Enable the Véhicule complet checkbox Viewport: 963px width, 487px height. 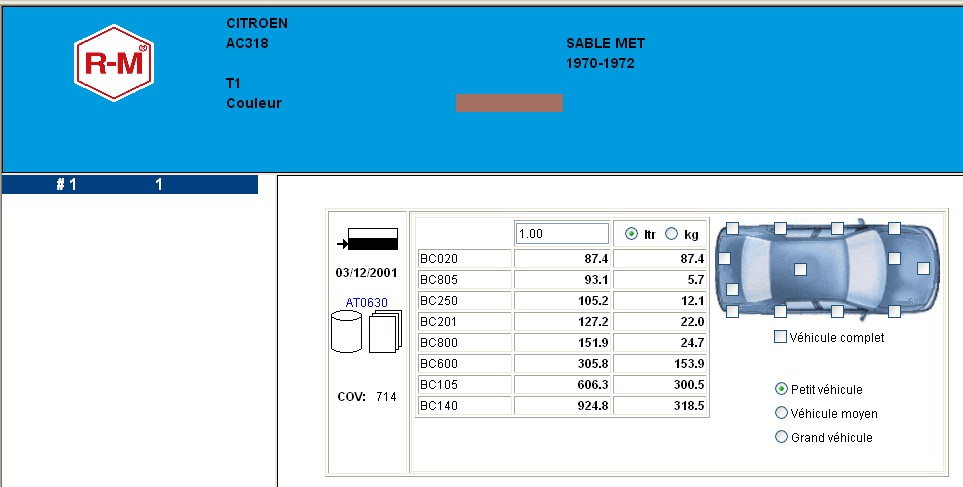(781, 338)
